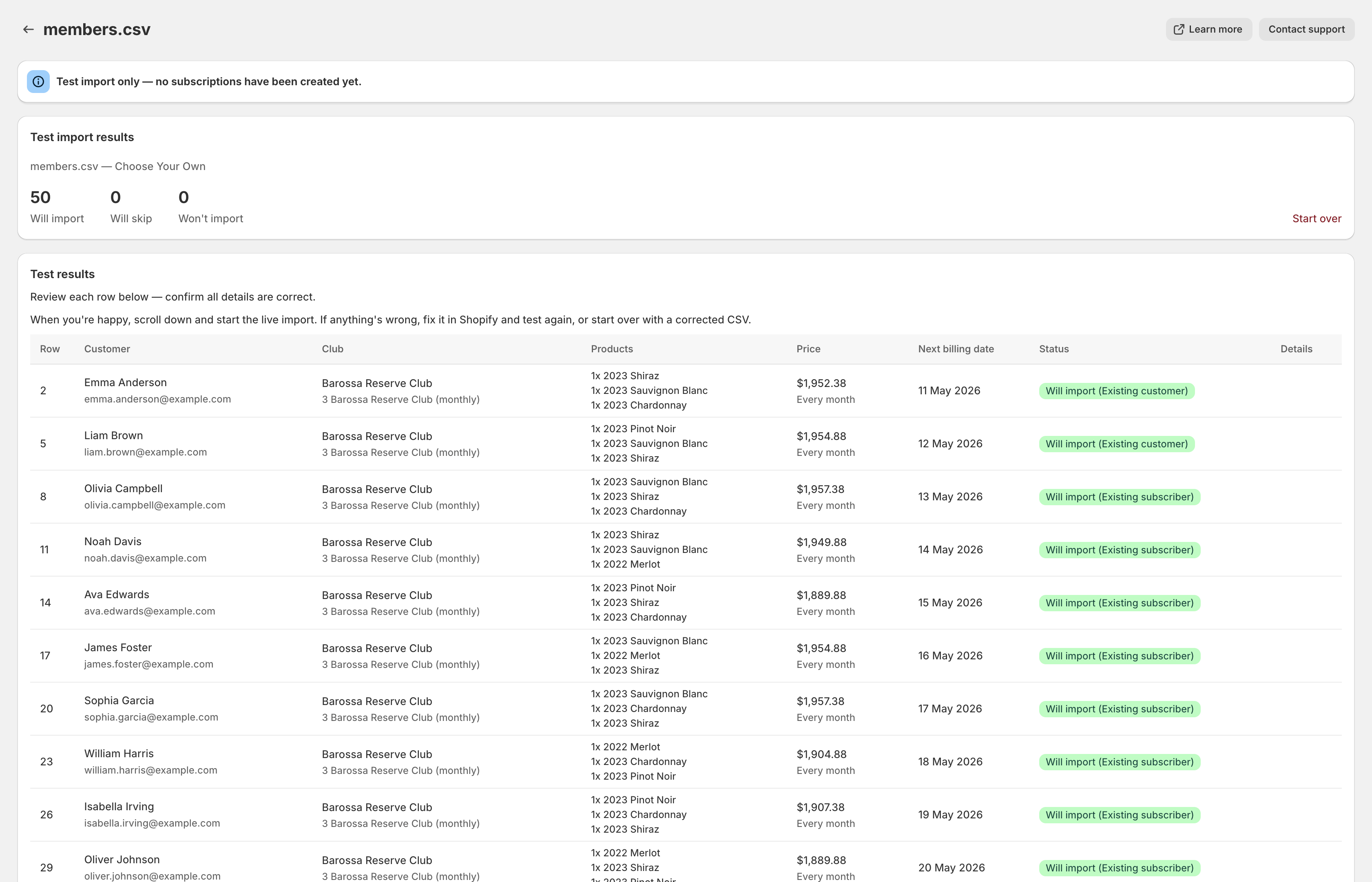Click row number 14 cell
This screenshot has height=882, width=1372.
pos(45,603)
